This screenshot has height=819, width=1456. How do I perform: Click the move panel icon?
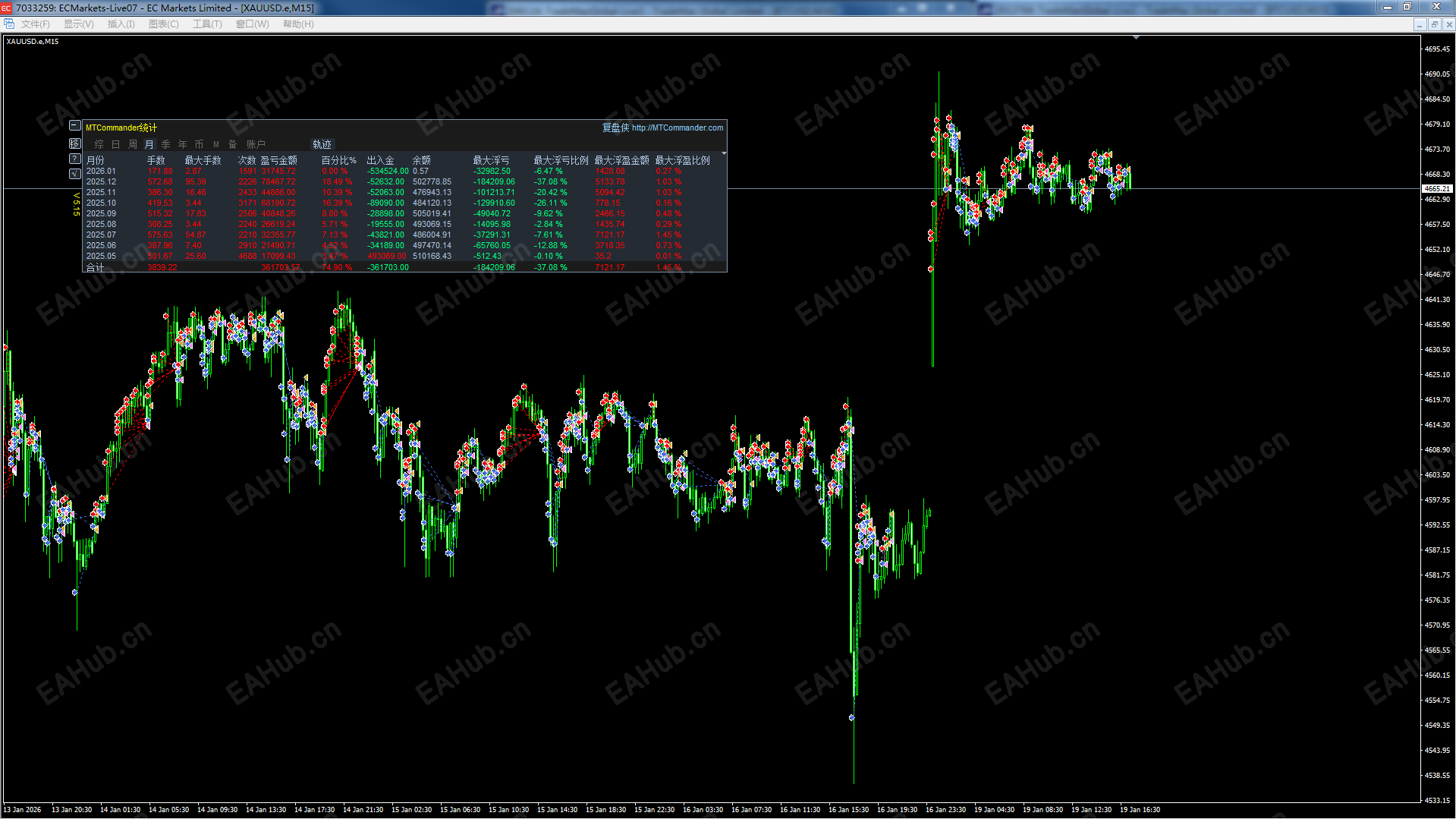click(75, 143)
